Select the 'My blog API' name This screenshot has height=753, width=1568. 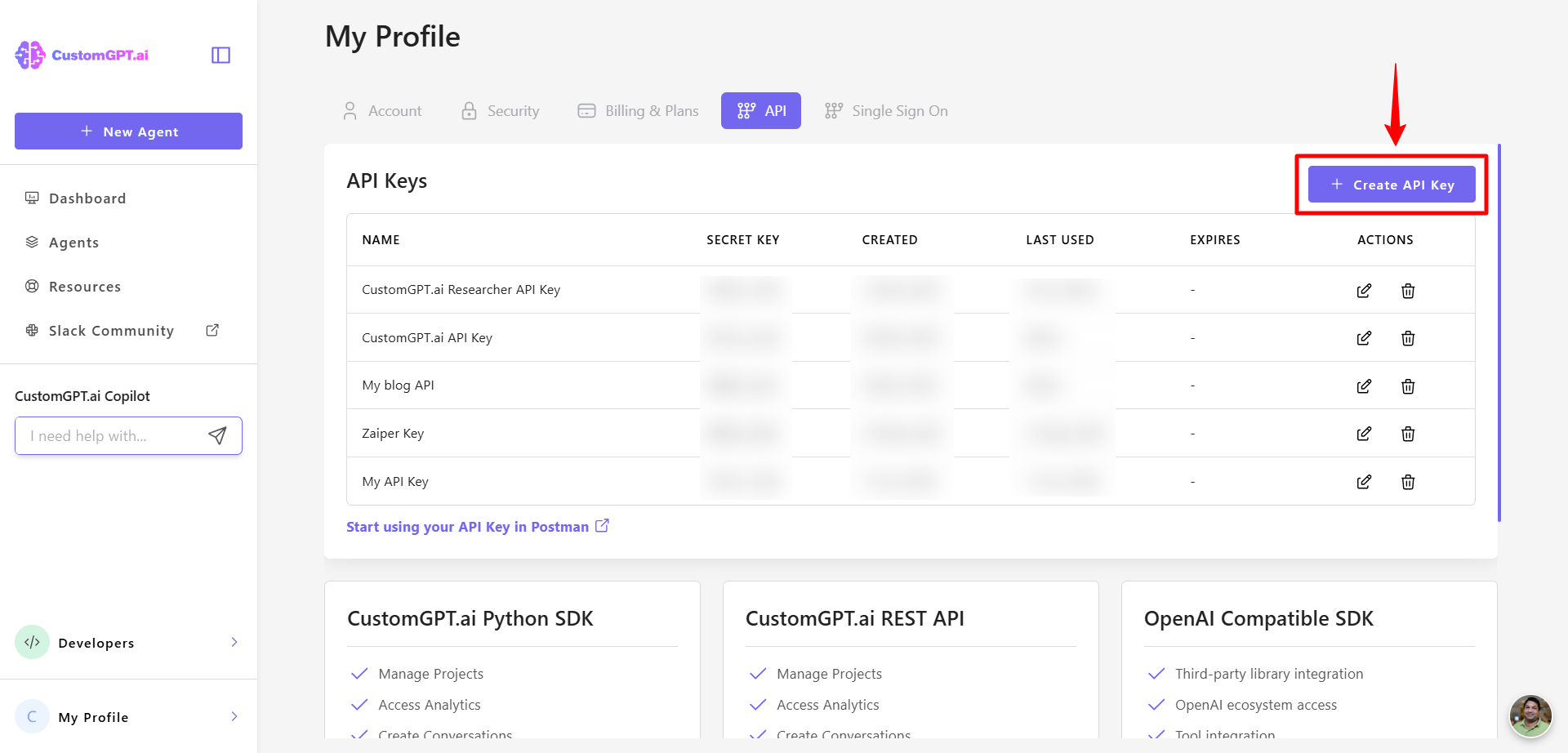coord(398,385)
